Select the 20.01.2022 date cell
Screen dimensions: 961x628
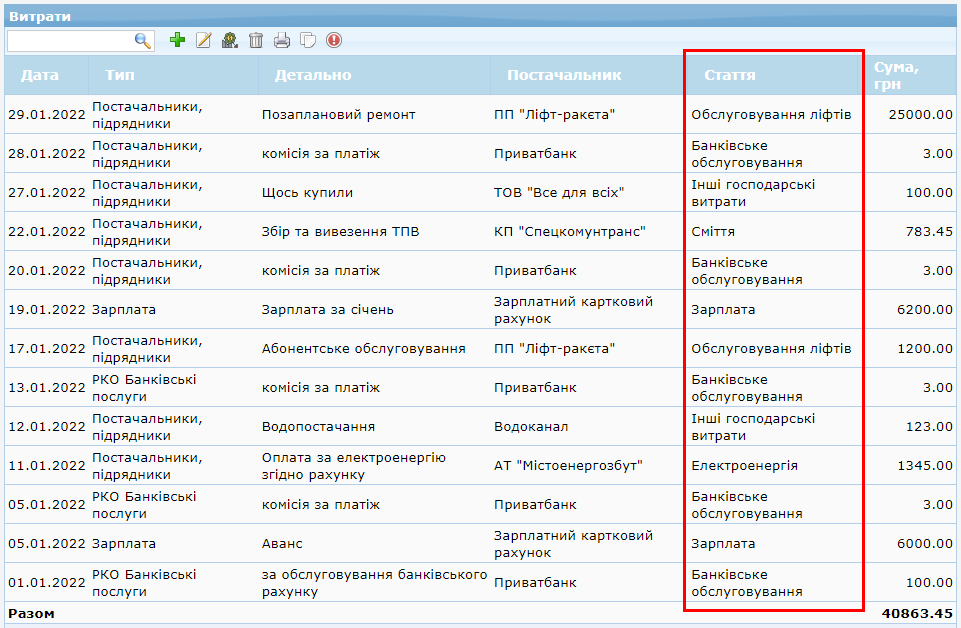tap(47, 271)
